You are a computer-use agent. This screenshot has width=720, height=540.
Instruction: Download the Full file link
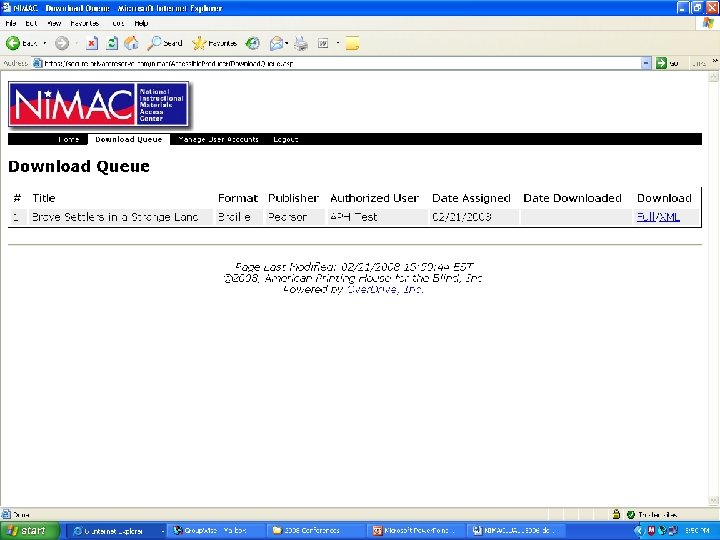646,217
